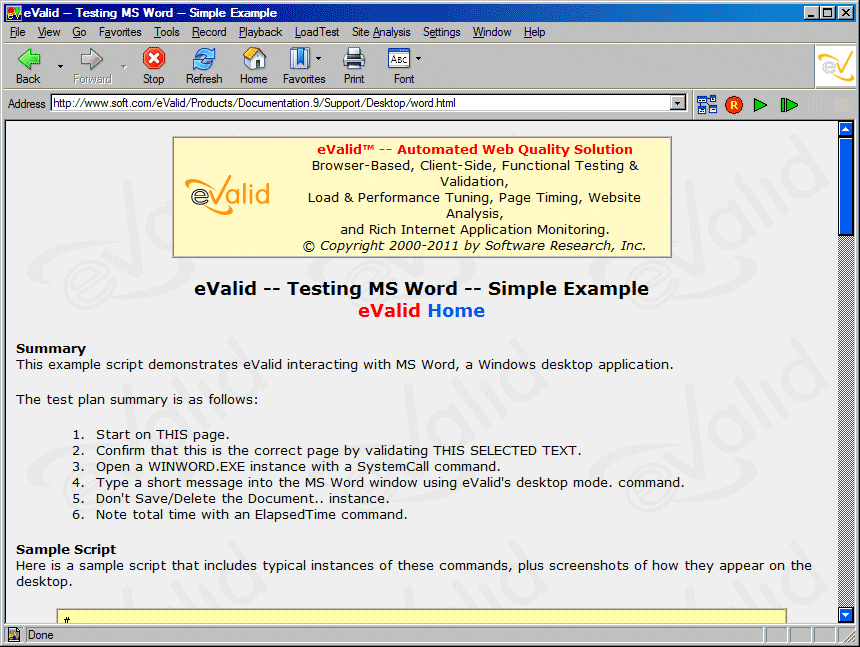Click the status bar page icon
The width and height of the screenshot is (860, 647).
tap(14, 635)
